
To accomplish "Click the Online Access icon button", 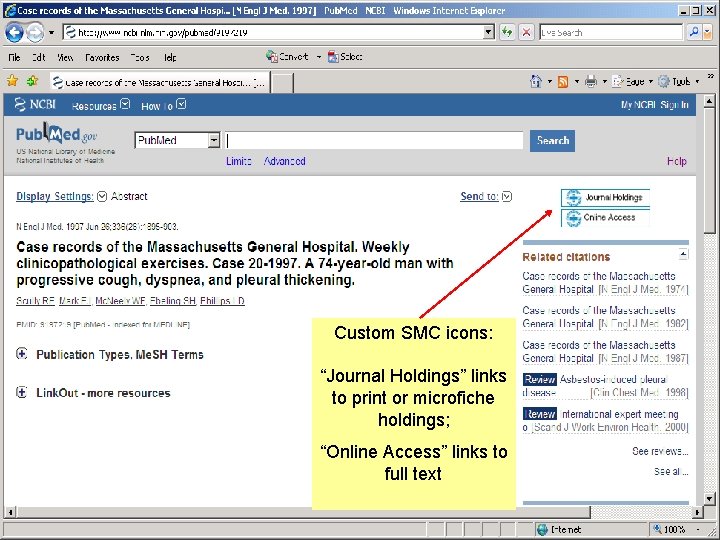I will click(x=605, y=218).
